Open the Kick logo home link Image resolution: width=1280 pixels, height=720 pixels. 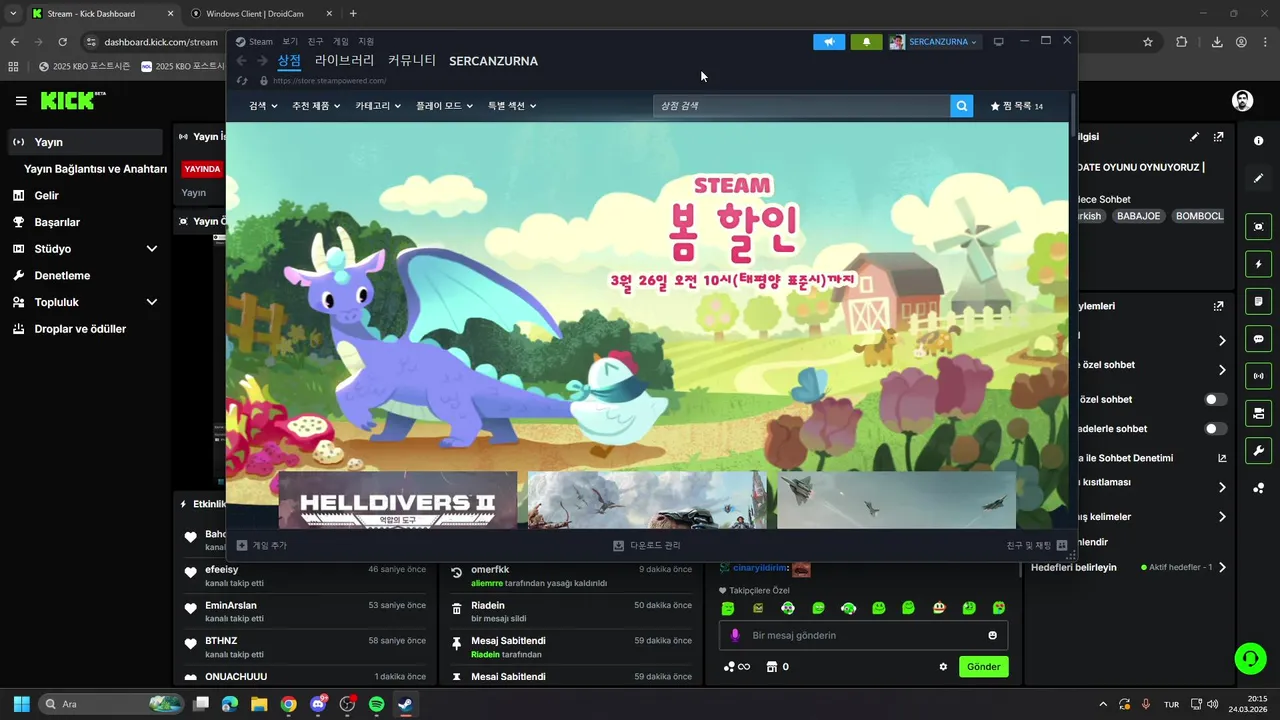coord(72,100)
